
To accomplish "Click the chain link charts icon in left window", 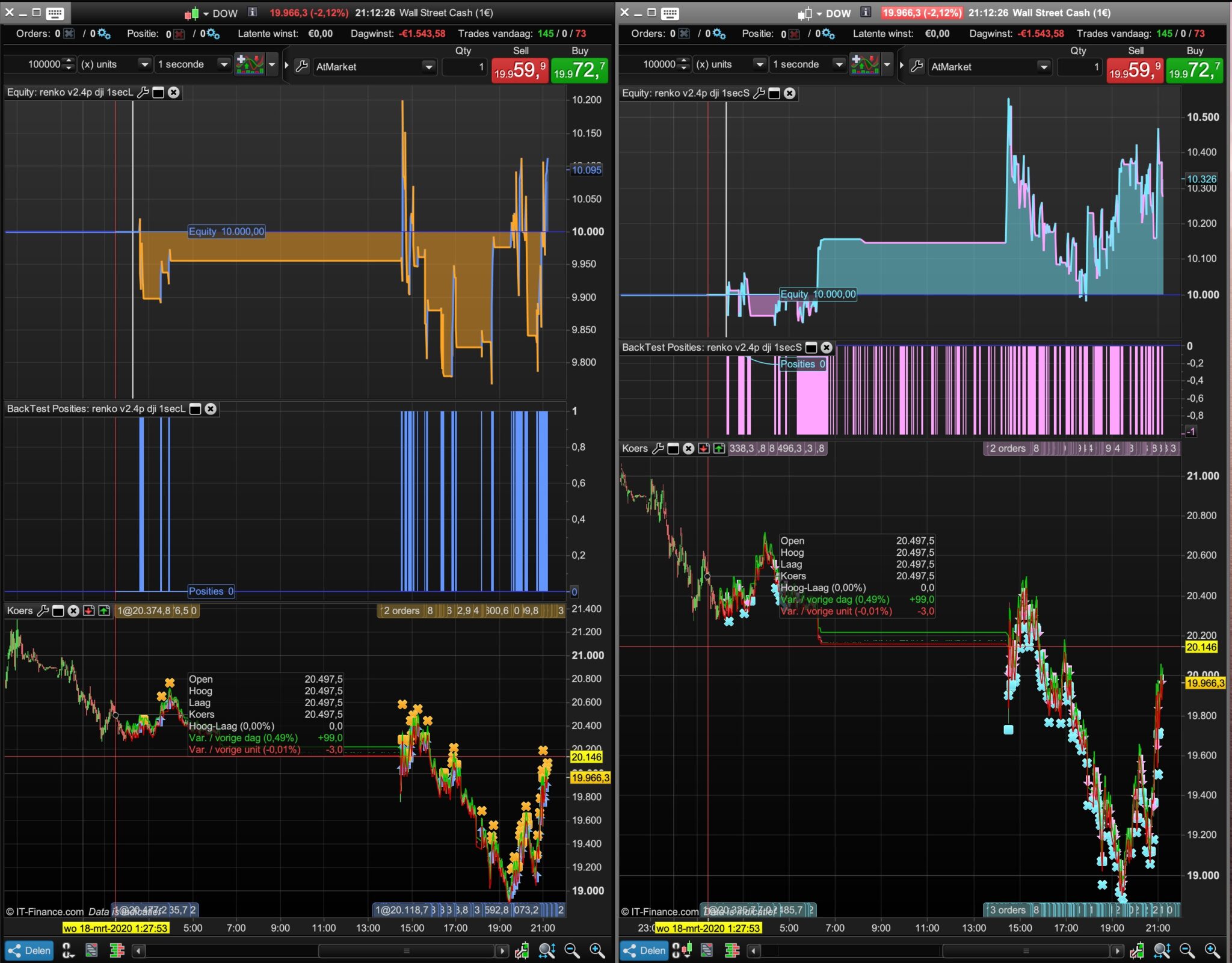I will tap(68, 950).
